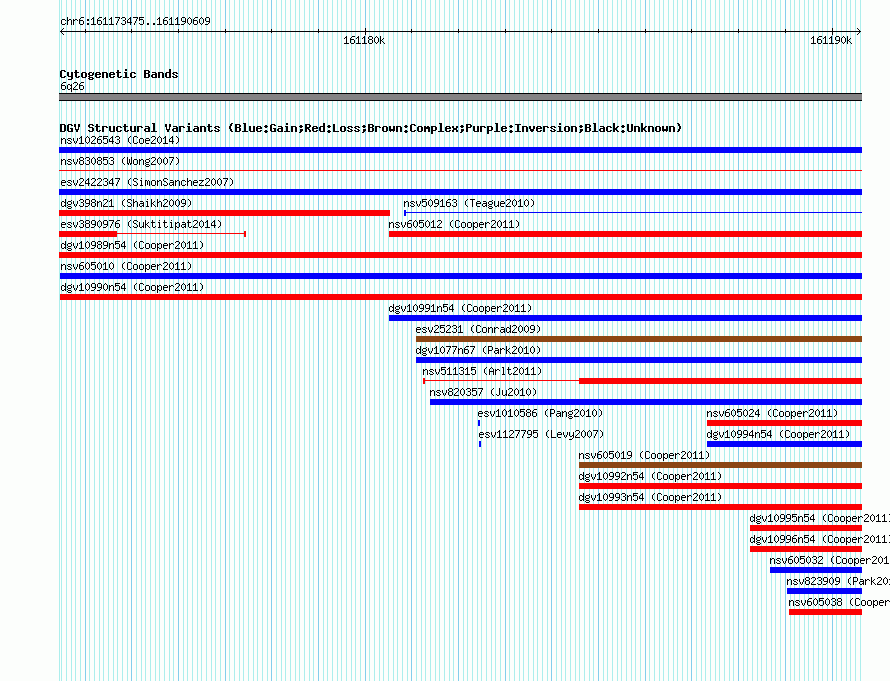
Task: Click the blue gain bar of nsv1026543
Action: (460, 150)
